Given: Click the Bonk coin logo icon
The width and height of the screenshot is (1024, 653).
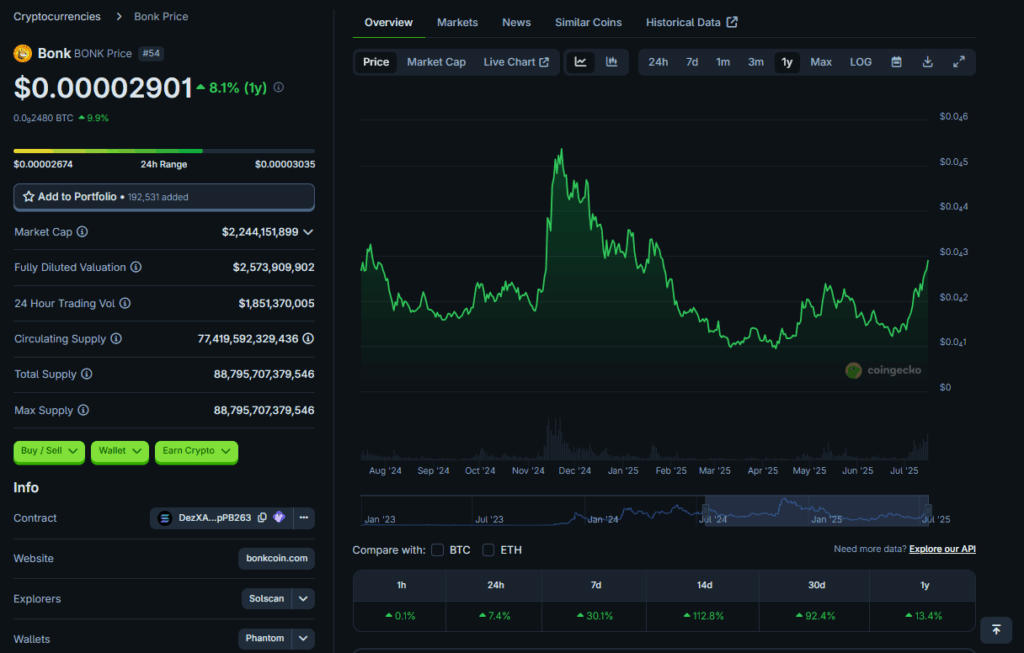Looking at the screenshot, I should pos(22,54).
